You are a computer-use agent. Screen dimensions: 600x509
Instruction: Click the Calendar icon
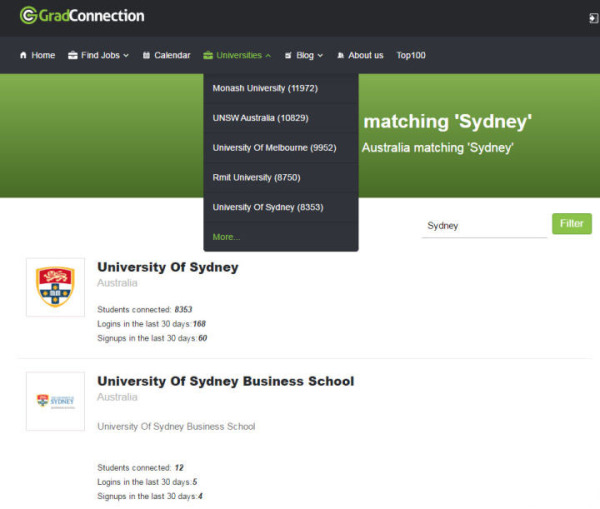146,55
